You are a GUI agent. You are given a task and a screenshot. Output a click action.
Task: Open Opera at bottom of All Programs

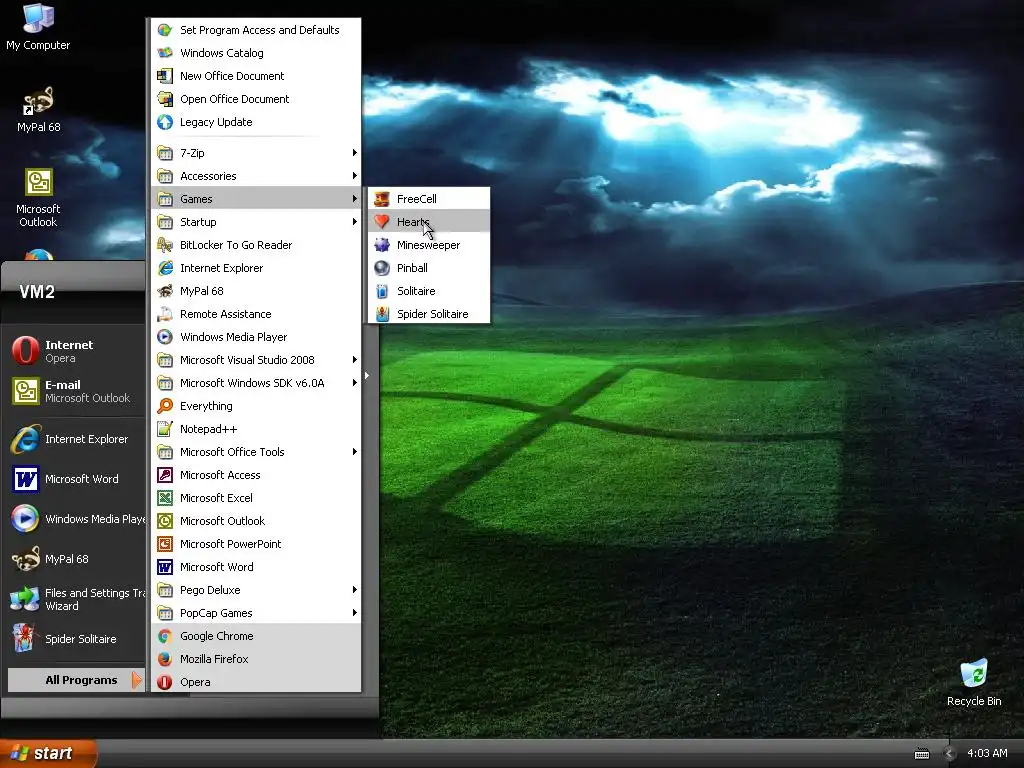pos(256,682)
